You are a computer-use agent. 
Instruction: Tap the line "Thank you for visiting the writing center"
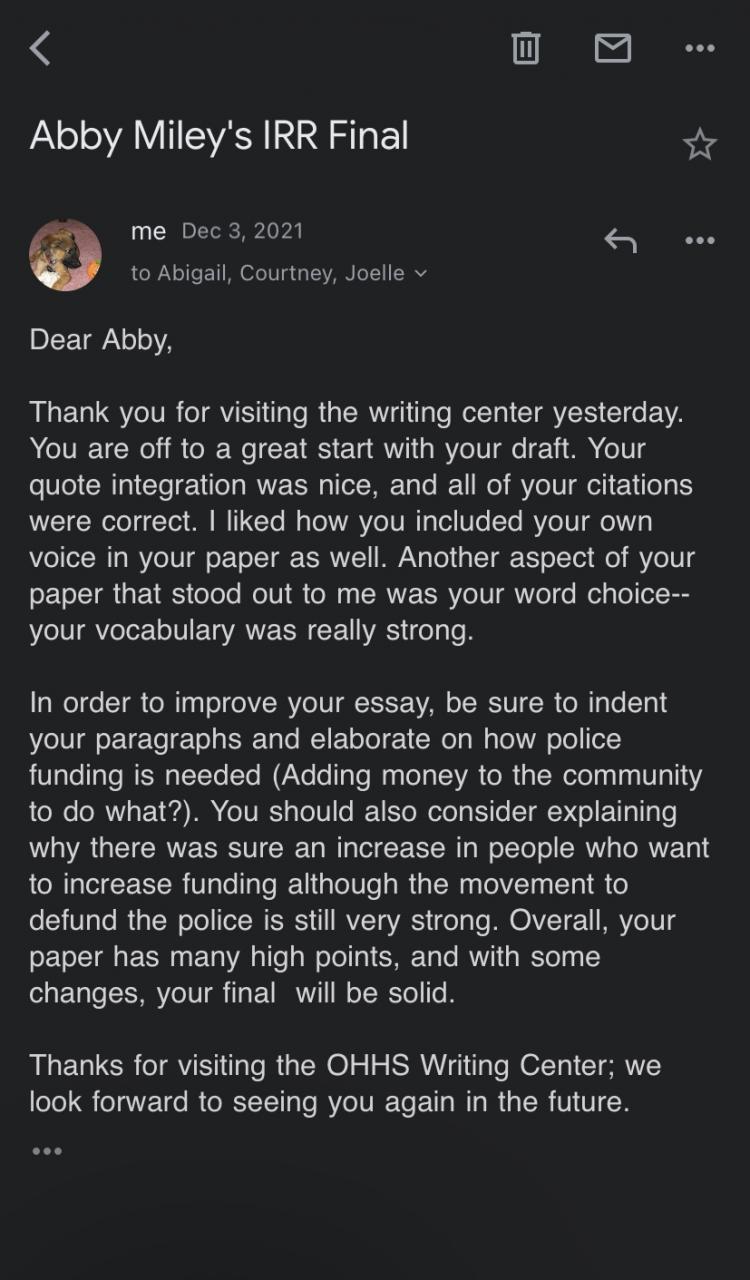[x=356, y=411]
